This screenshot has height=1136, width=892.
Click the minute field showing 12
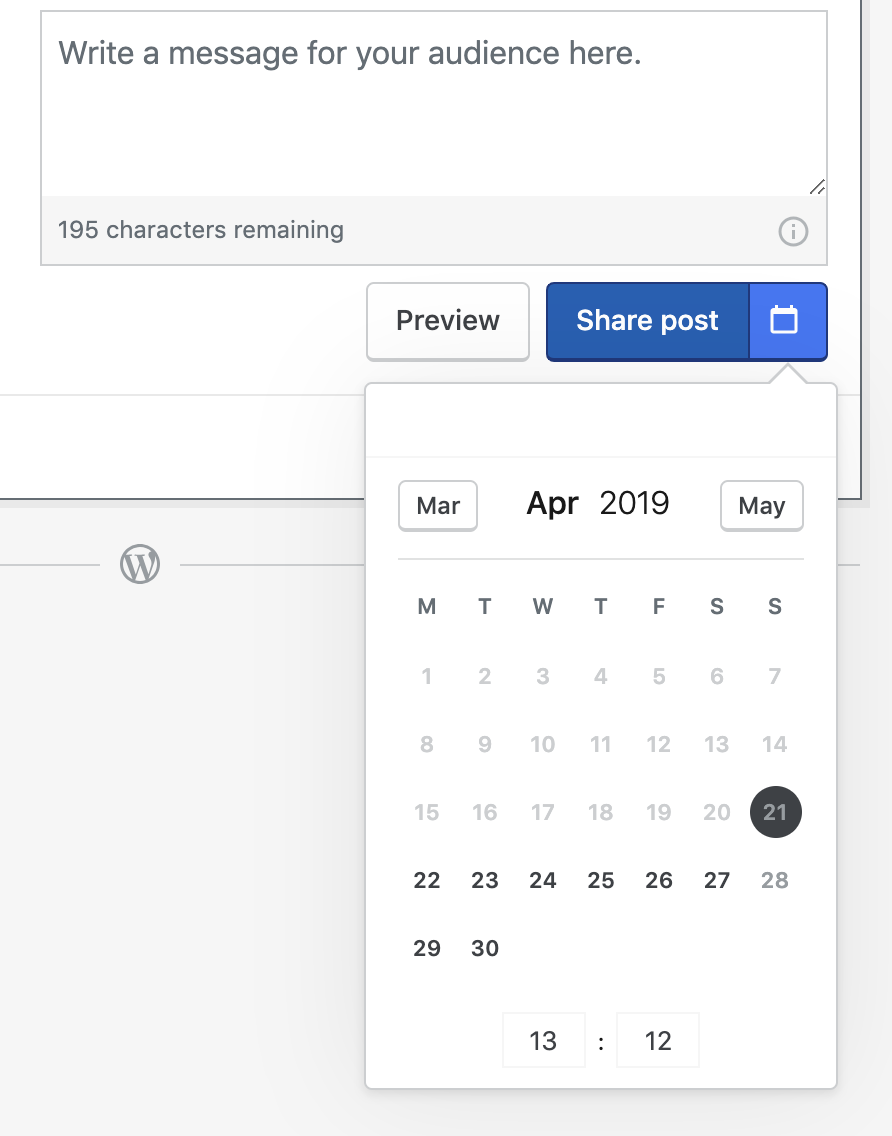pyautogui.click(x=657, y=1040)
